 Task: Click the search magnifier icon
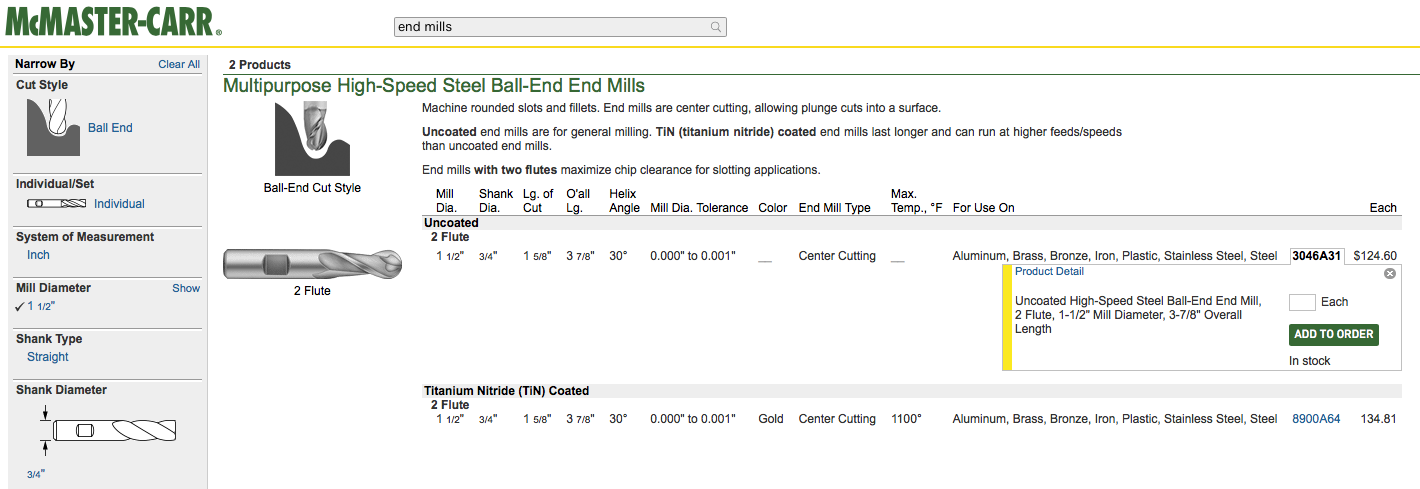[716, 27]
